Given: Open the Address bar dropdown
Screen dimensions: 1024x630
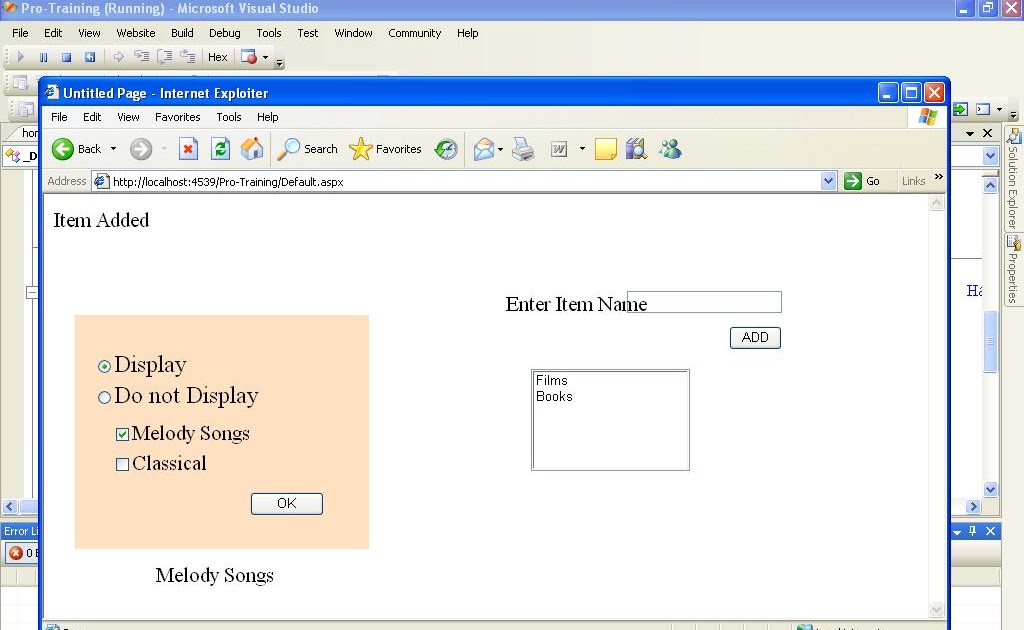Looking at the screenshot, I should (828, 181).
